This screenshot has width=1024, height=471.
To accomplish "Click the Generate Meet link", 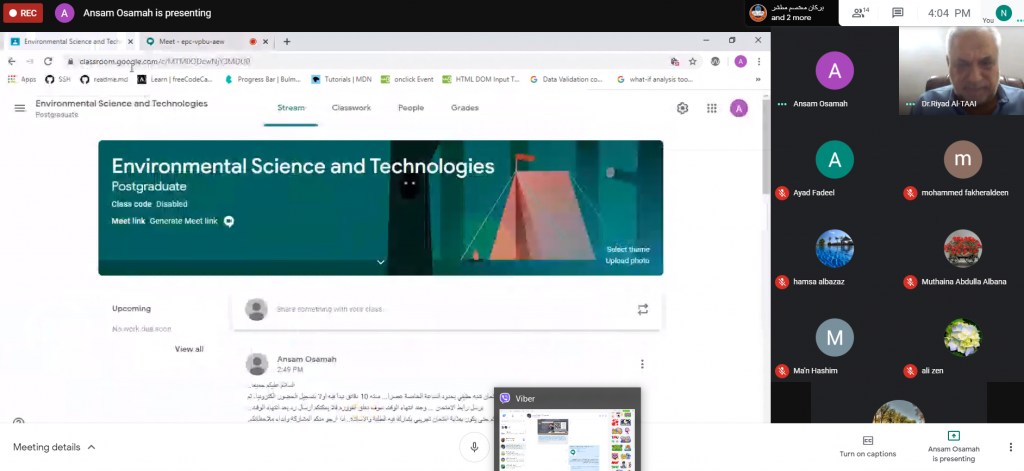I will pyautogui.click(x=183, y=221).
